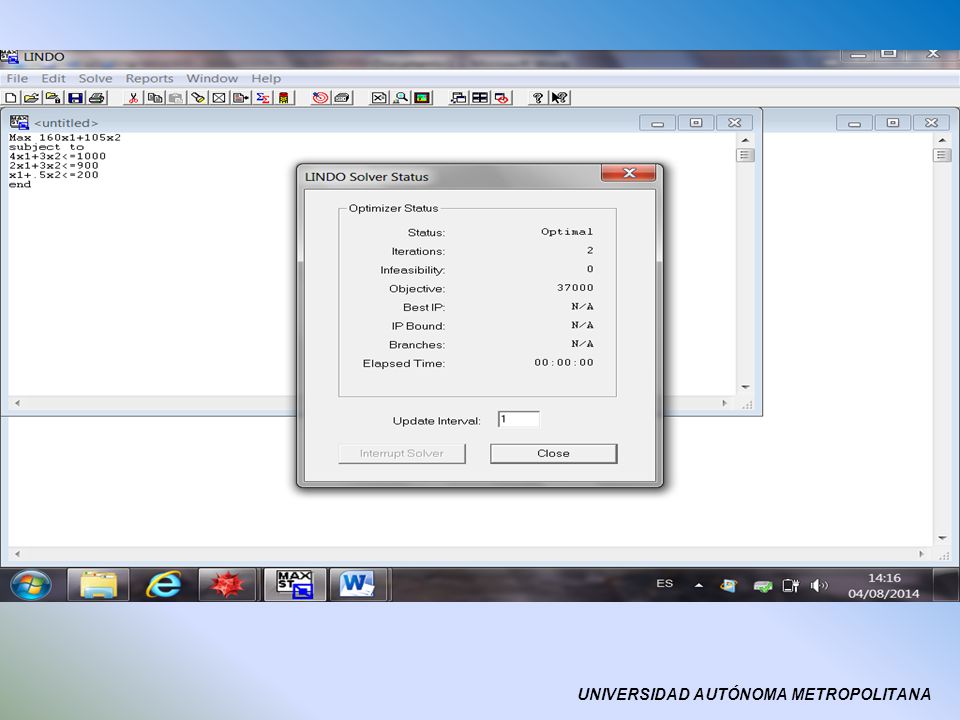Click the Elapsed Time value "00:00:00"
960x720 pixels.
564,362
